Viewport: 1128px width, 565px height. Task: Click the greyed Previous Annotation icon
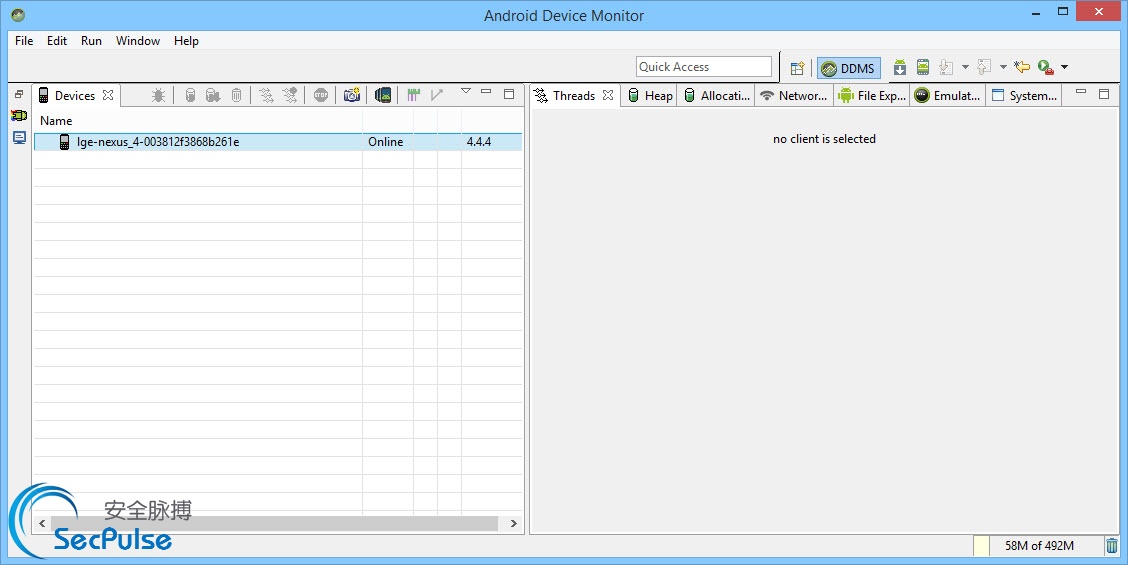[x=984, y=68]
